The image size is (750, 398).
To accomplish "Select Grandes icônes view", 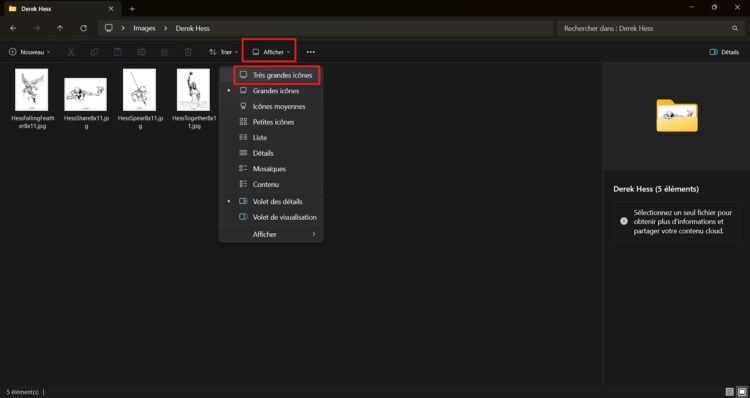I will click(271, 91).
